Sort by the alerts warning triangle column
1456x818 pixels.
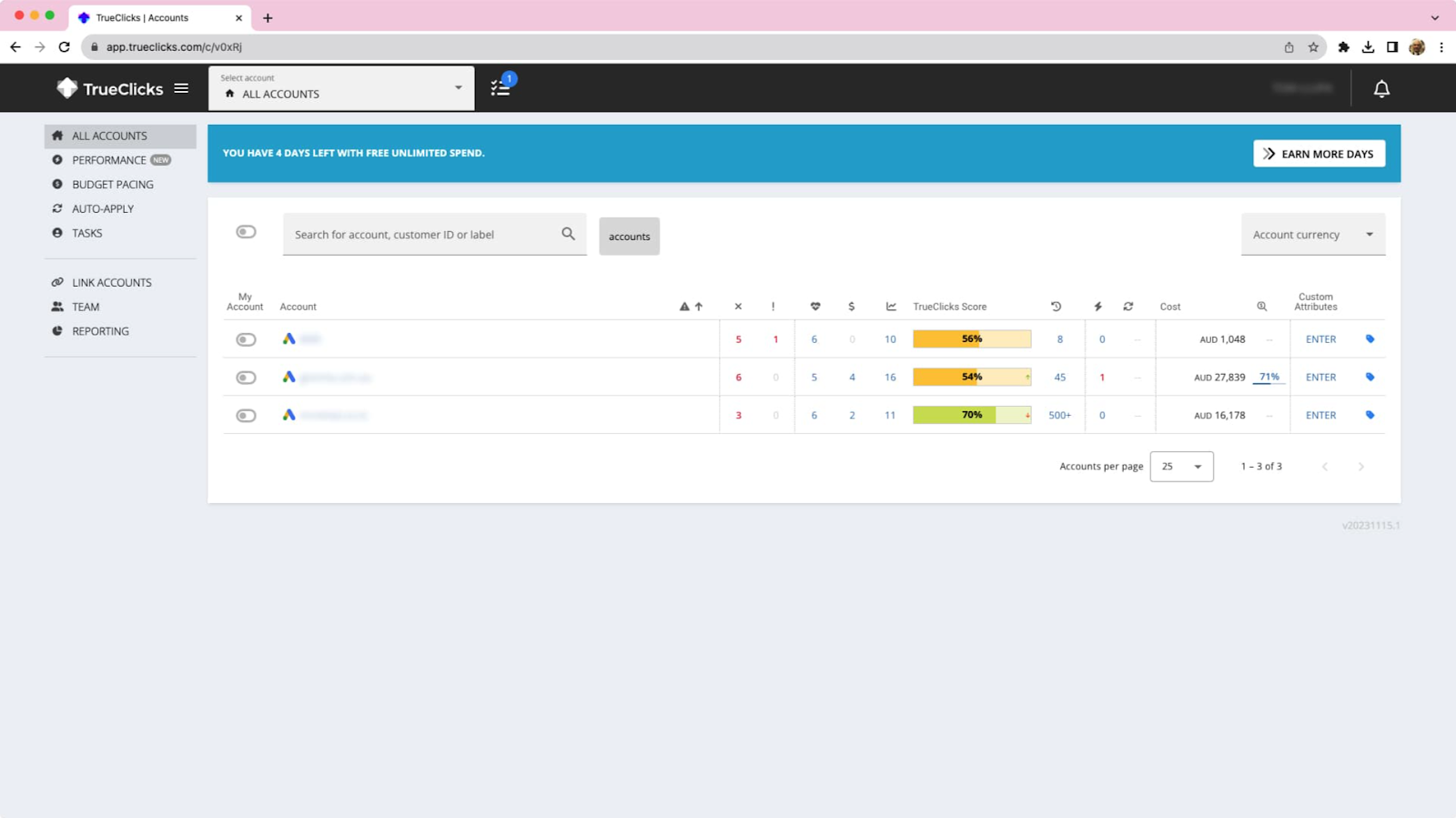[684, 307]
